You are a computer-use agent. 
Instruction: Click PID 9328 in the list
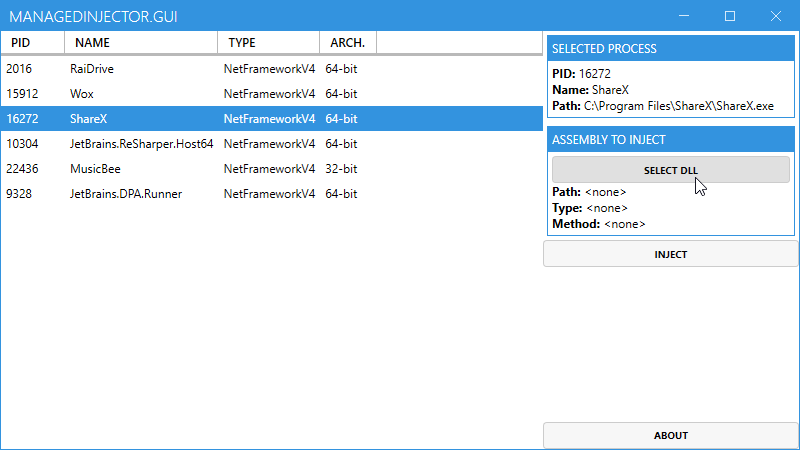coord(19,194)
